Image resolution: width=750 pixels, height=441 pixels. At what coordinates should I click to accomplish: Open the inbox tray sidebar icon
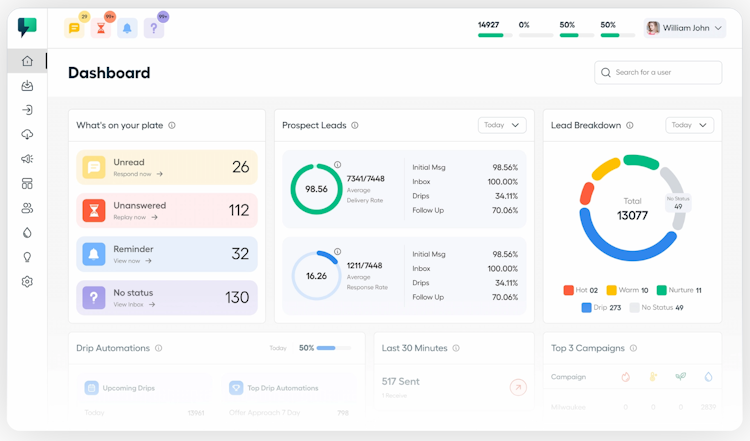coord(27,86)
